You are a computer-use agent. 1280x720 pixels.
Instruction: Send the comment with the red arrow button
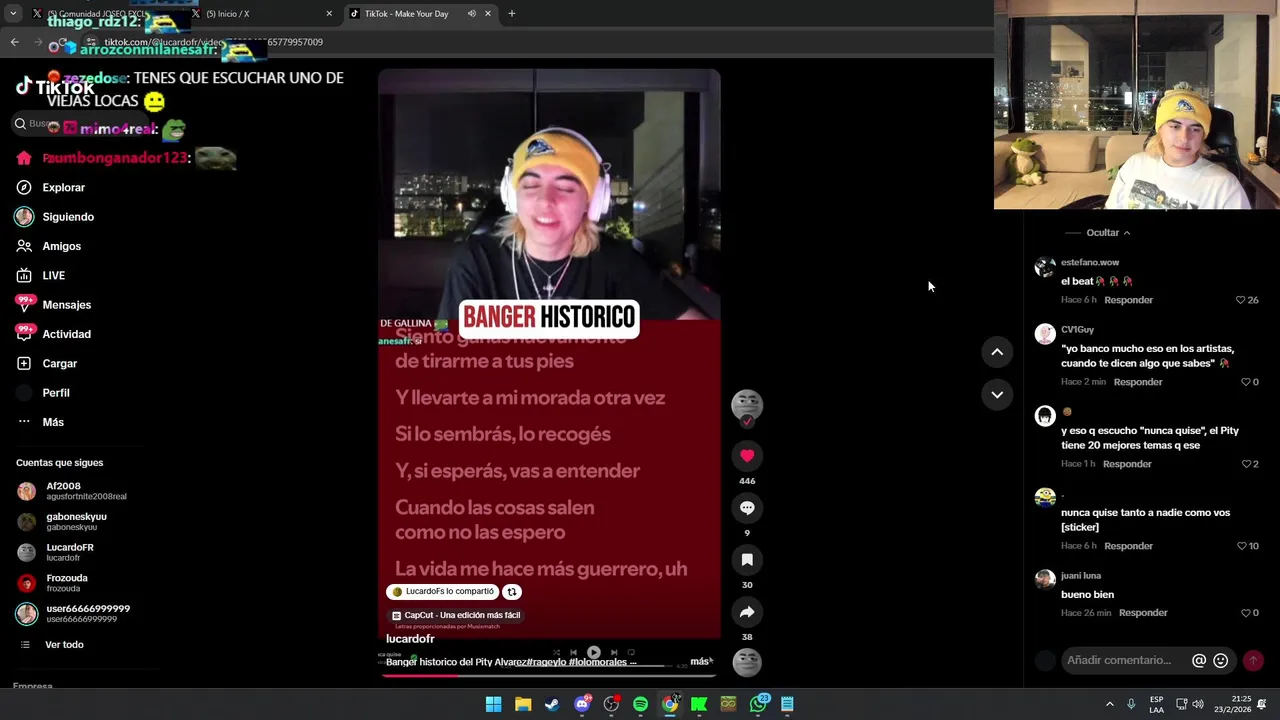[1253, 660]
